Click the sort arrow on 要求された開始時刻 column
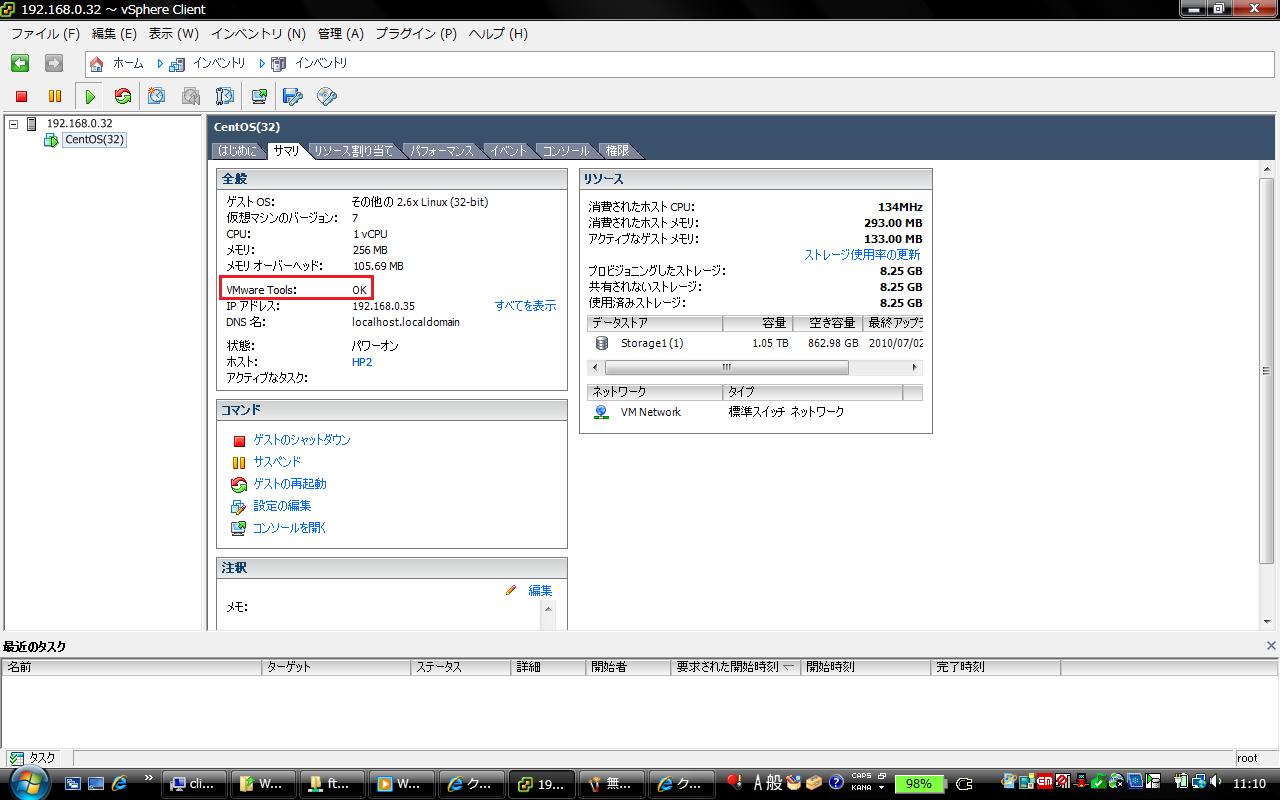Screen dimensions: 1280x800 click(x=789, y=667)
